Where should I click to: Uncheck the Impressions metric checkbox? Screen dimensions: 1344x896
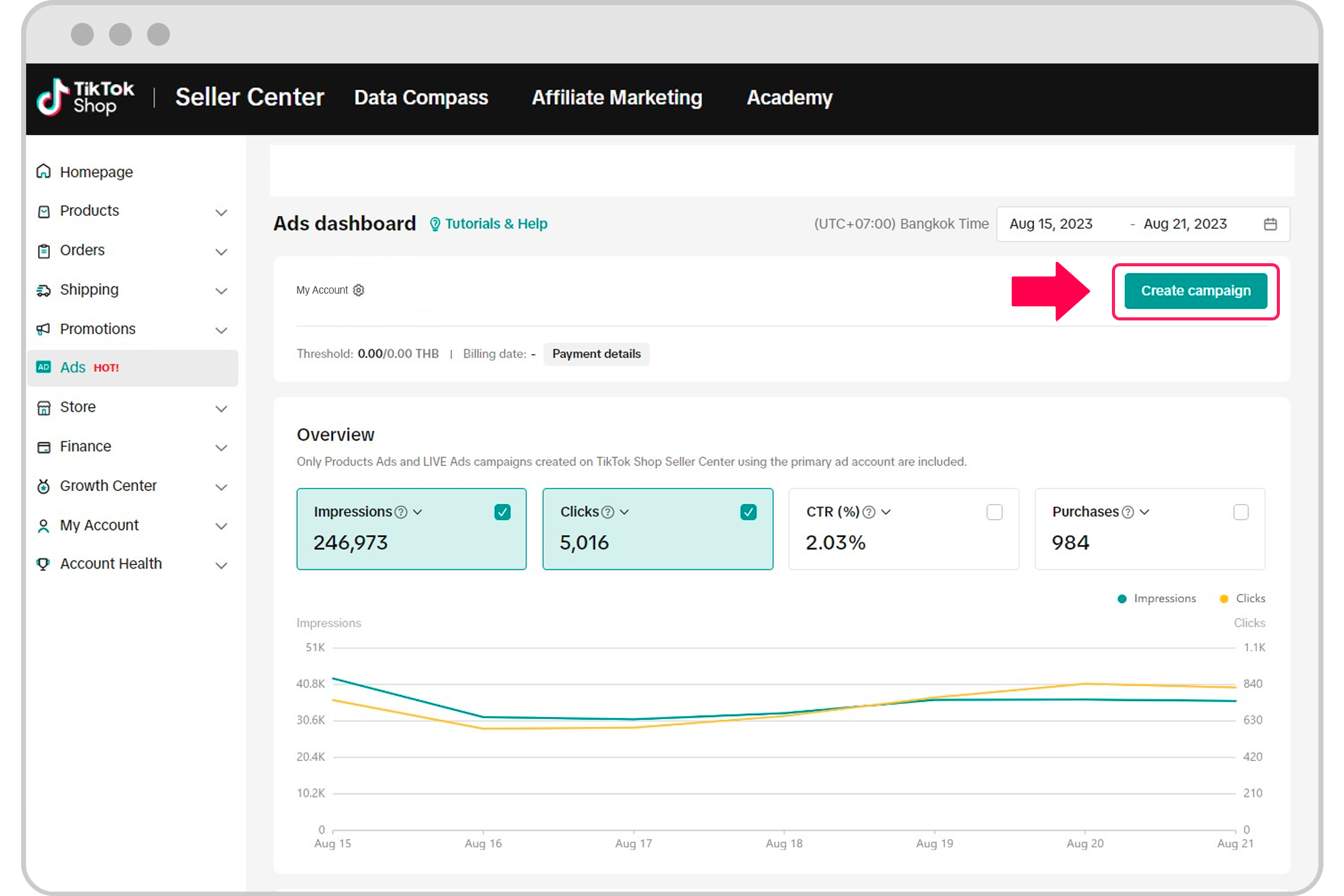click(503, 511)
